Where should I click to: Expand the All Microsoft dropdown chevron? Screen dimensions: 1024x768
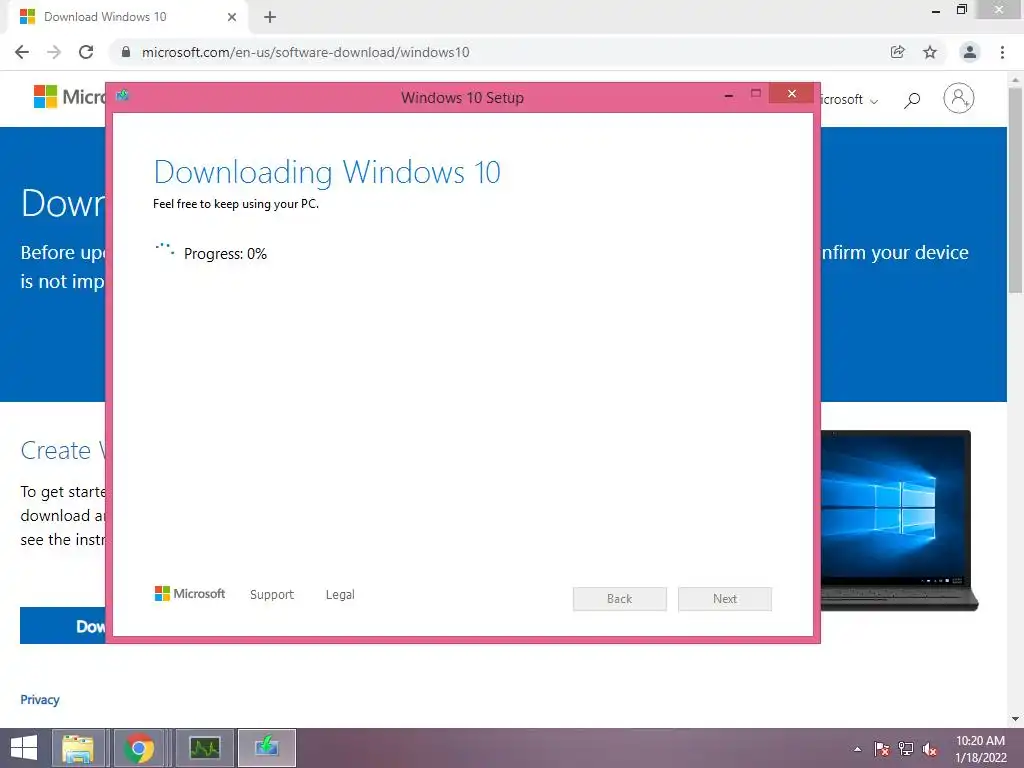pyautogui.click(x=874, y=101)
